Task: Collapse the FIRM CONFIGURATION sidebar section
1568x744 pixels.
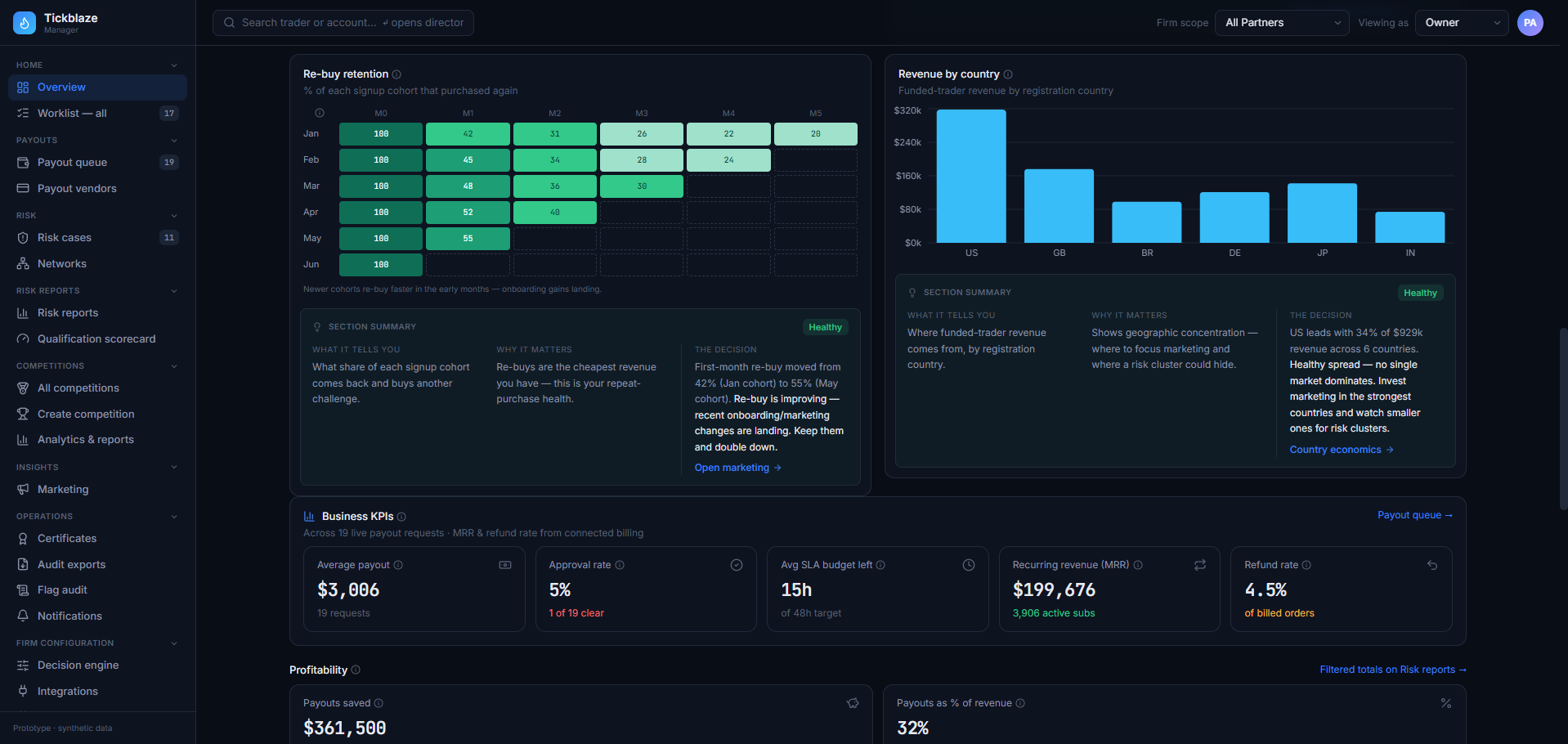Action: pos(174,643)
